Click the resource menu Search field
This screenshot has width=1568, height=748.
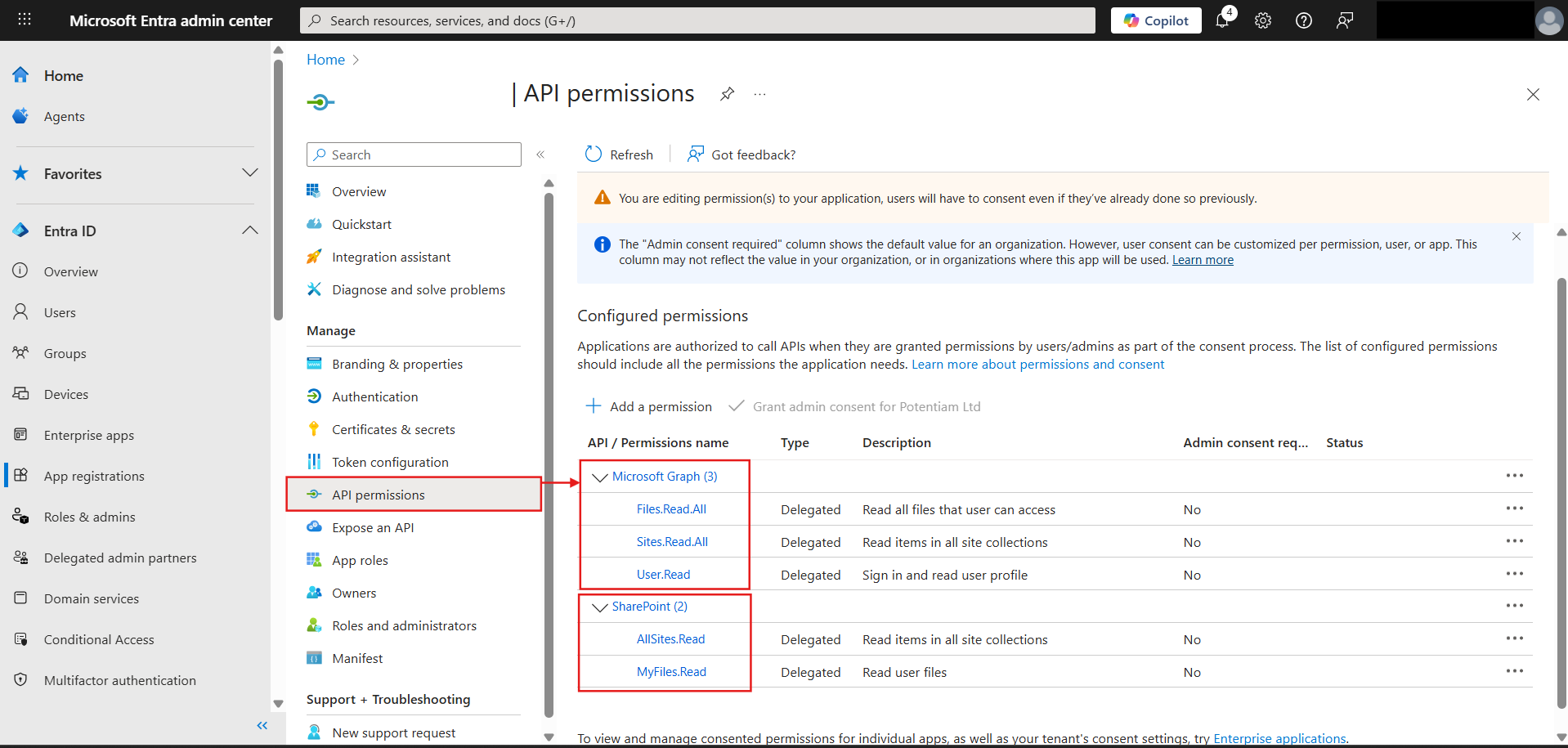click(x=414, y=155)
